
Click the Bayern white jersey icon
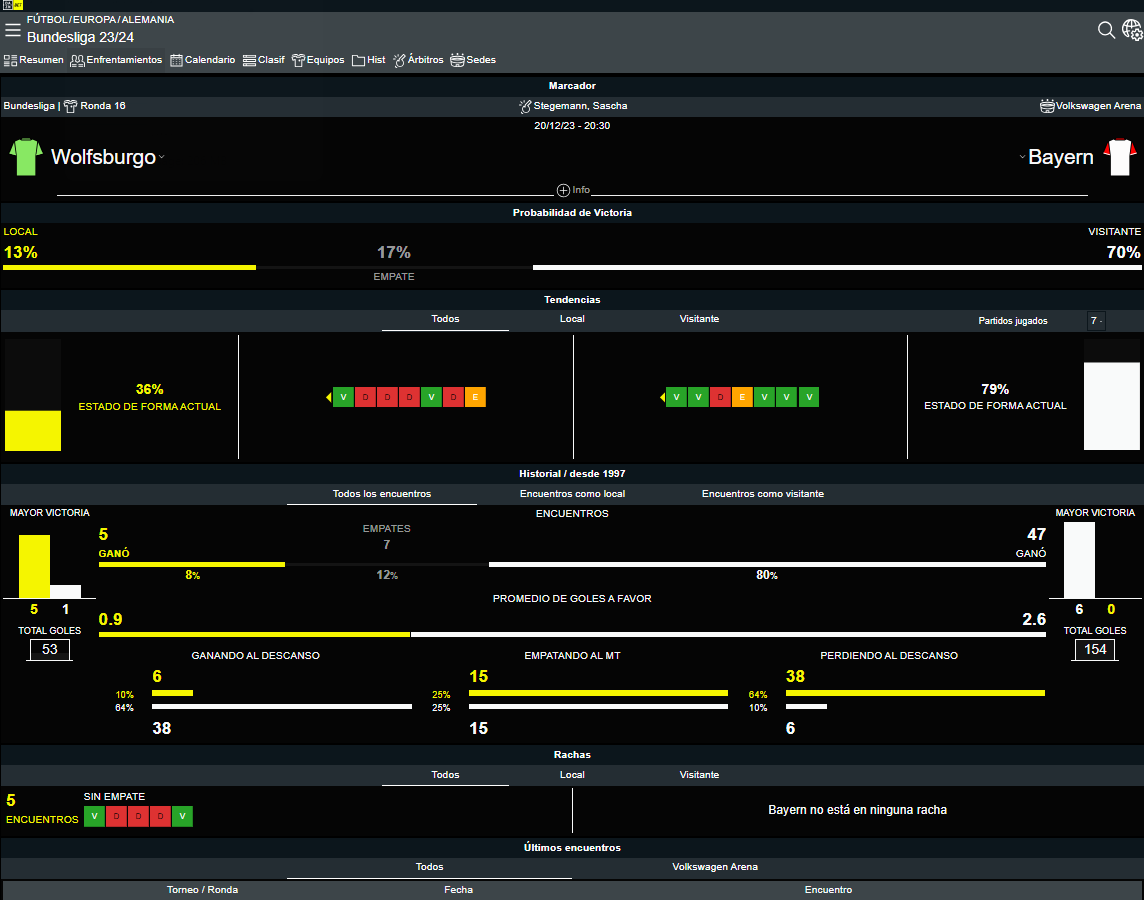(1119, 157)
